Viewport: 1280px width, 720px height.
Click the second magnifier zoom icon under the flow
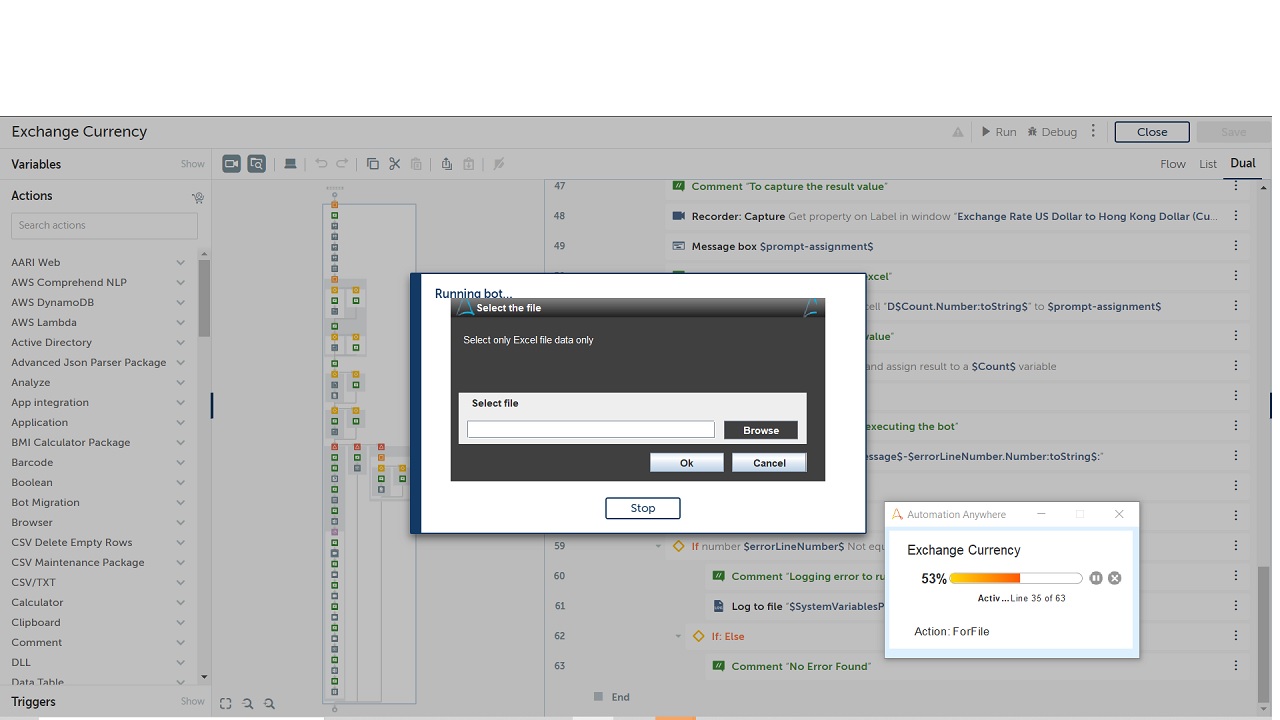click(x=269, y=704)
